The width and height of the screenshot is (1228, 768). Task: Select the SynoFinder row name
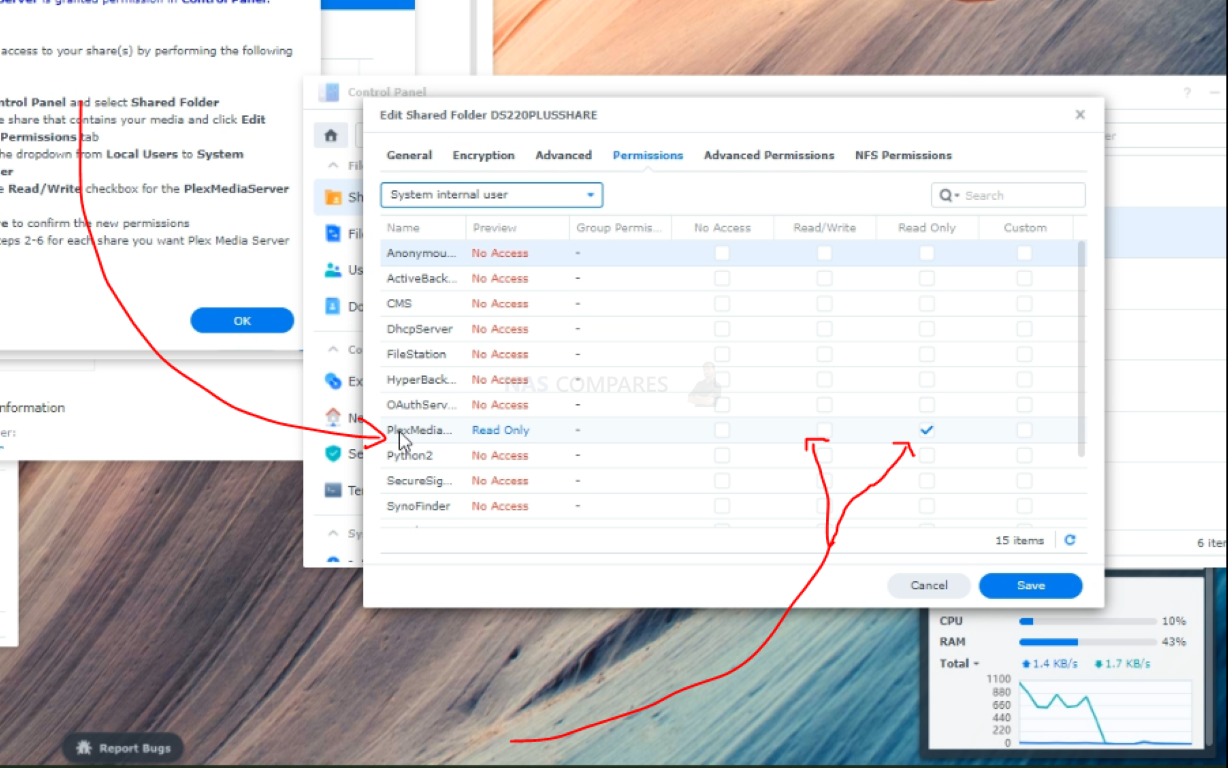[418, 506]
